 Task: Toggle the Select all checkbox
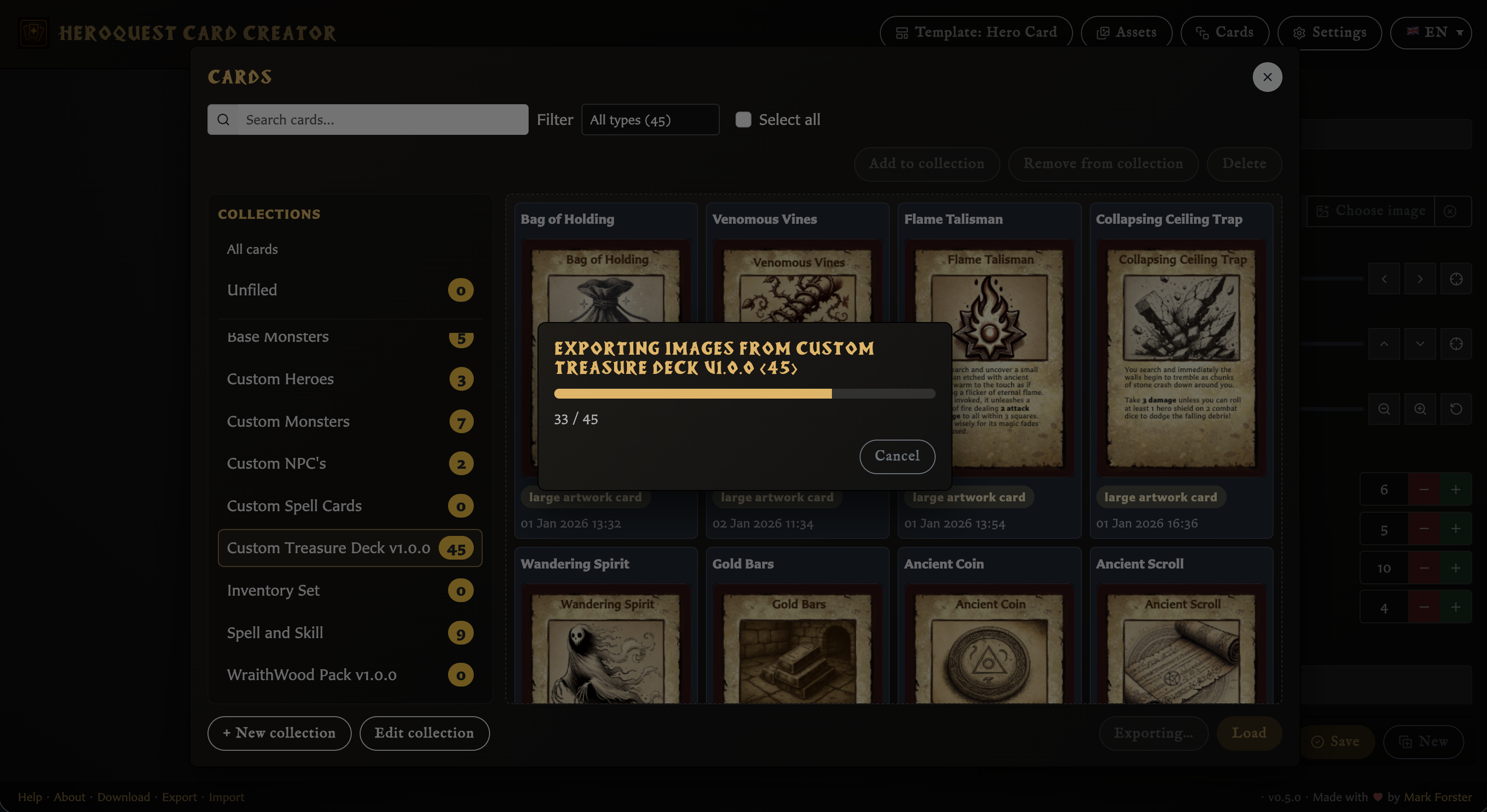743,120
